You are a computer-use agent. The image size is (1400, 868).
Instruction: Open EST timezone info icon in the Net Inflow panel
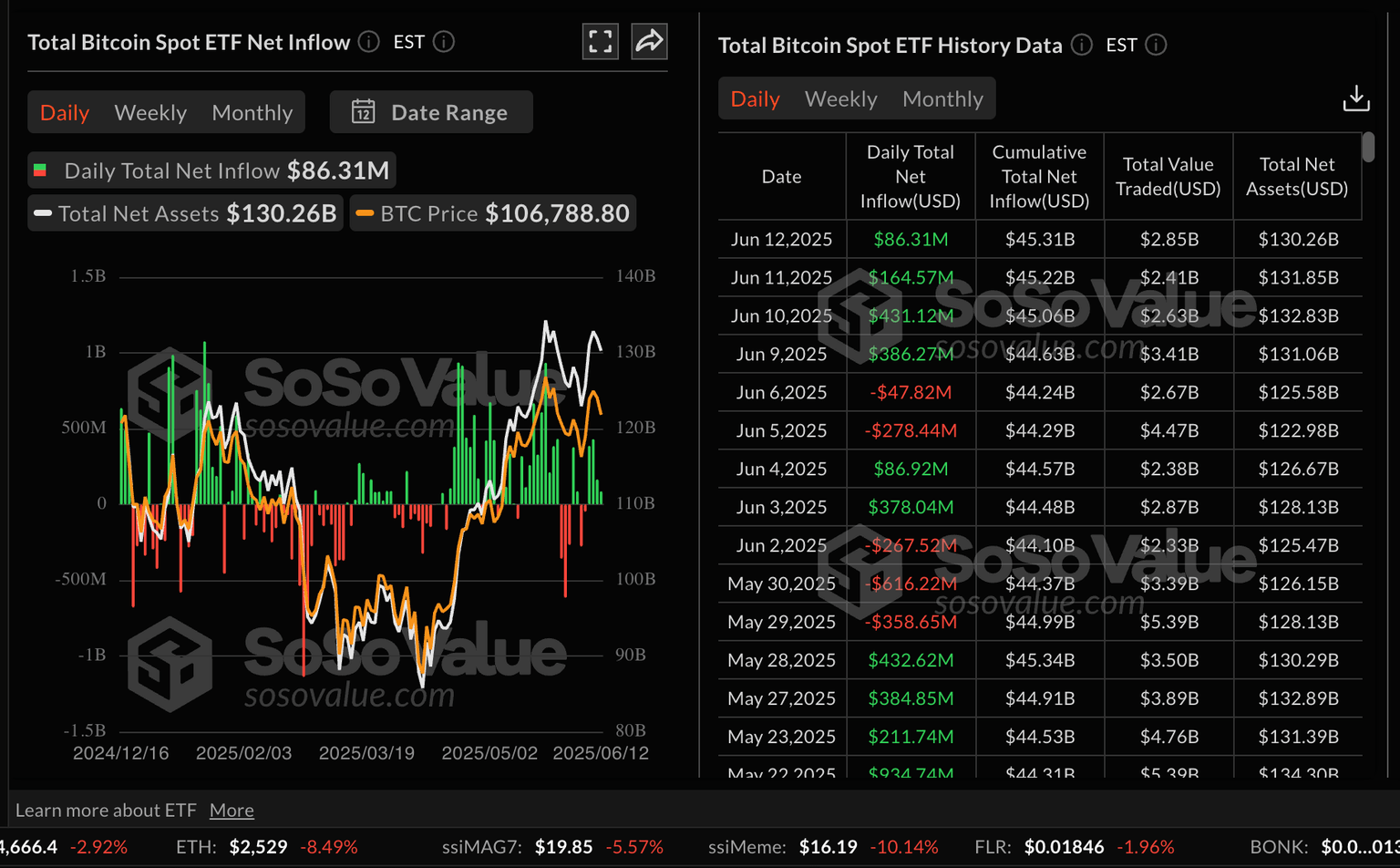tap(444, 42)
